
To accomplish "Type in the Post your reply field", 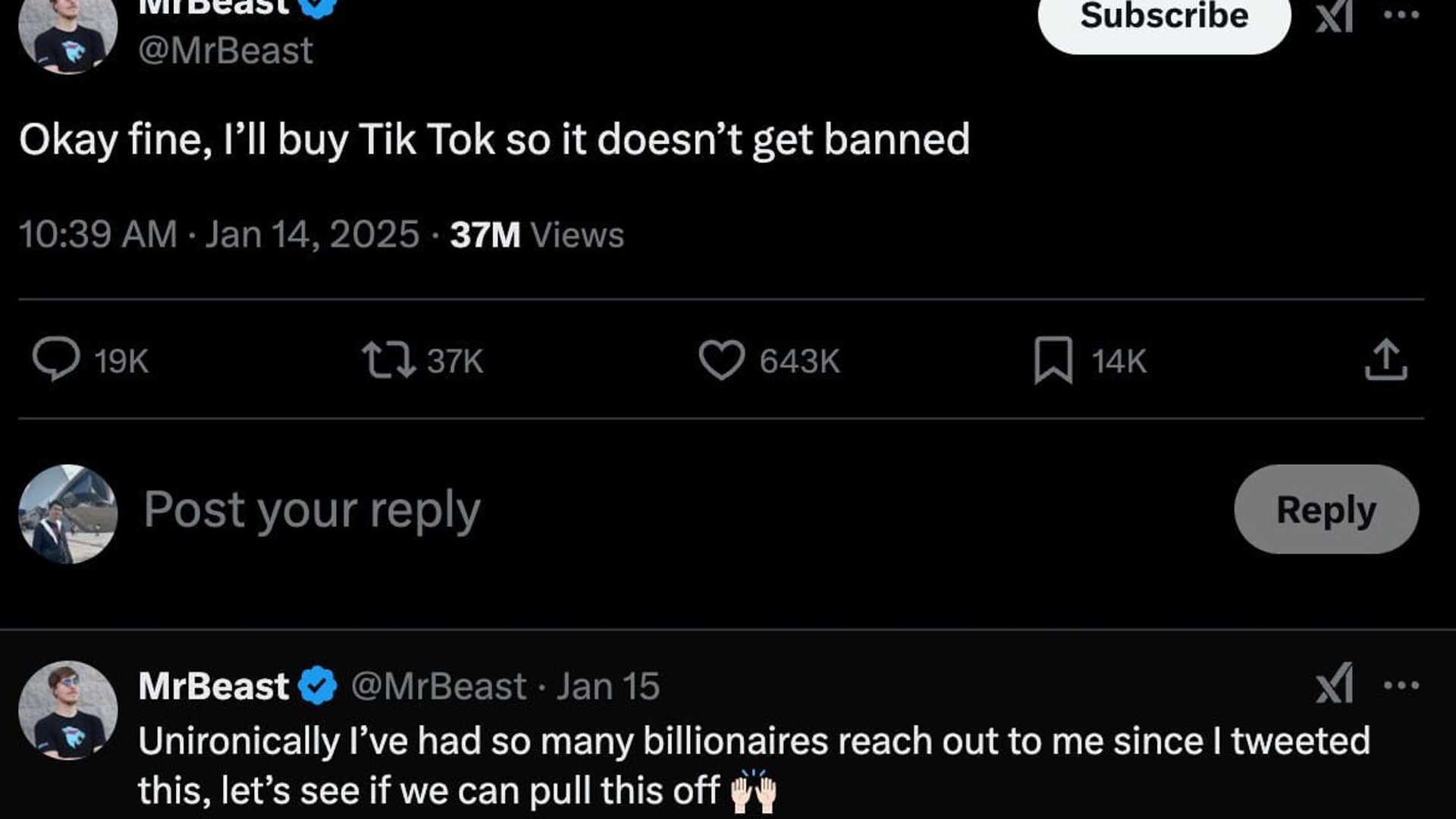I will 607,510.
